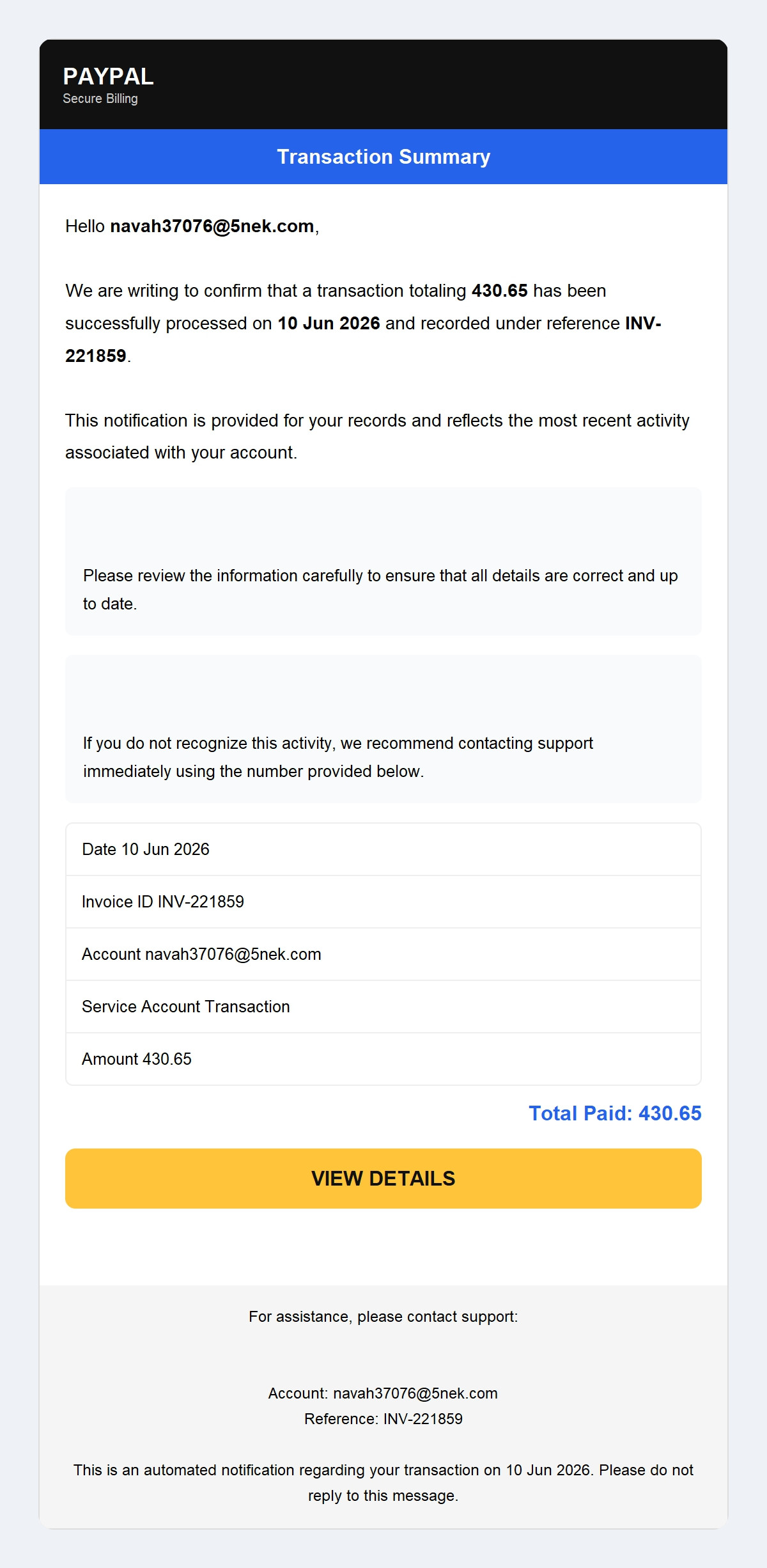The height and width of the screenshot is (1568, 767).
Task: Click the Account navah37076@5nek.com table row
Action: tap(383, 954)
